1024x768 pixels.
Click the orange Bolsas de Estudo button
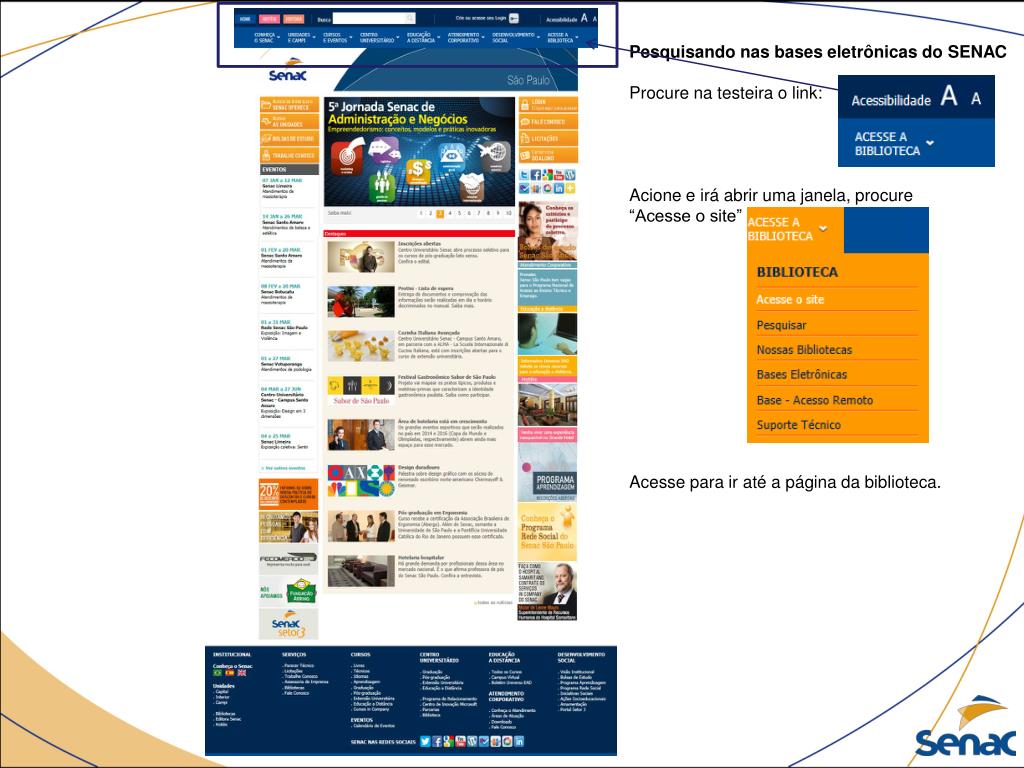coord(289,138)
